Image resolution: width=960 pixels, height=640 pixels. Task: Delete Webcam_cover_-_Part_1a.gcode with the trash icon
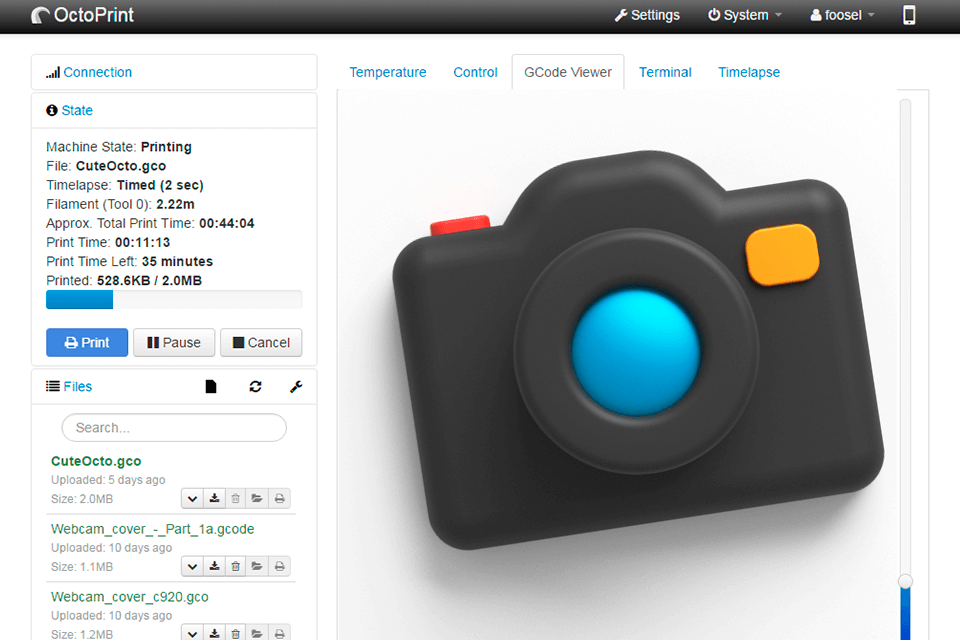click(x=235, y=566)
